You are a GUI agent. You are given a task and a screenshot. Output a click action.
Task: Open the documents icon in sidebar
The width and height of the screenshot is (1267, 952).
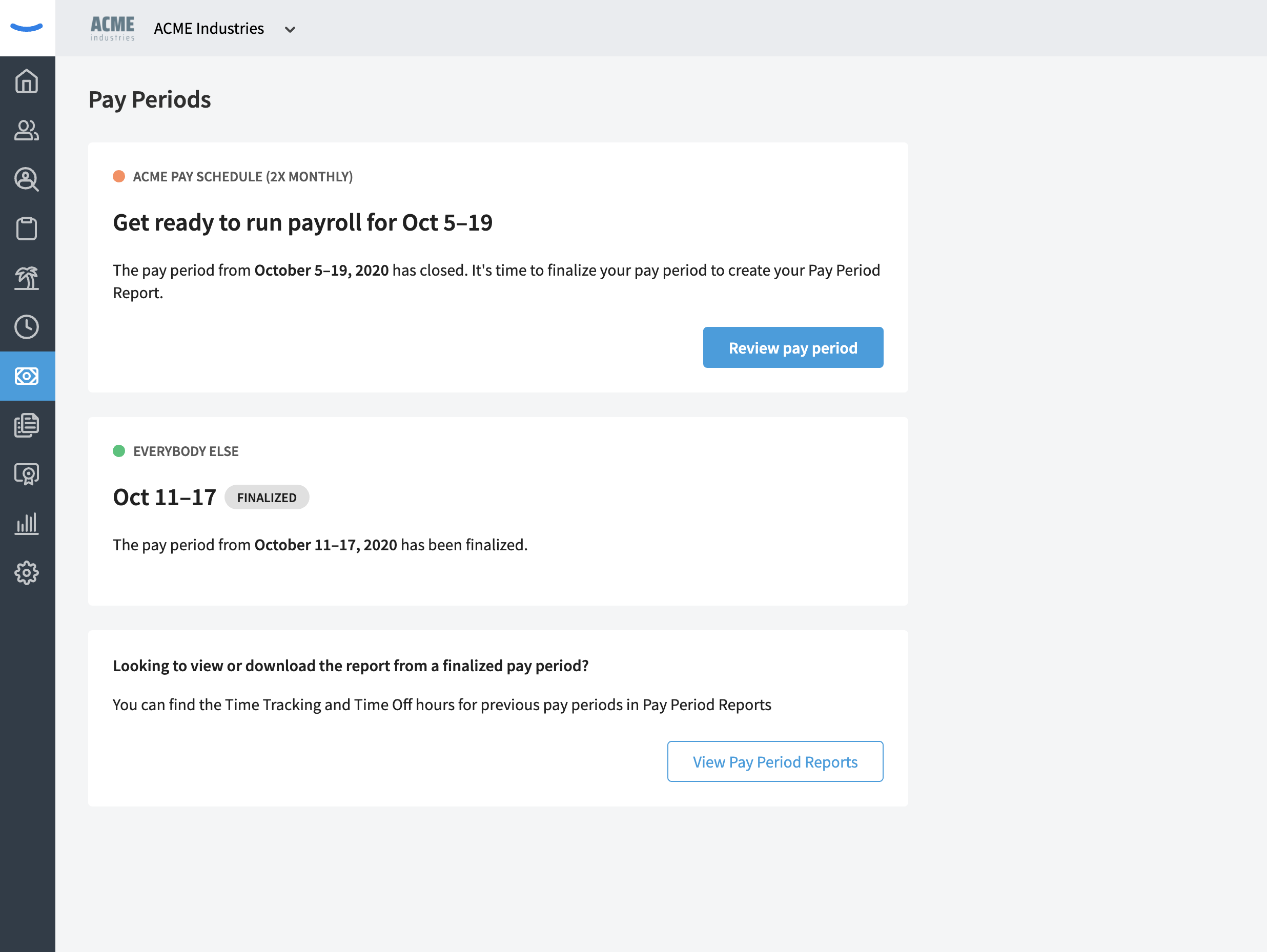pos(27,425)
